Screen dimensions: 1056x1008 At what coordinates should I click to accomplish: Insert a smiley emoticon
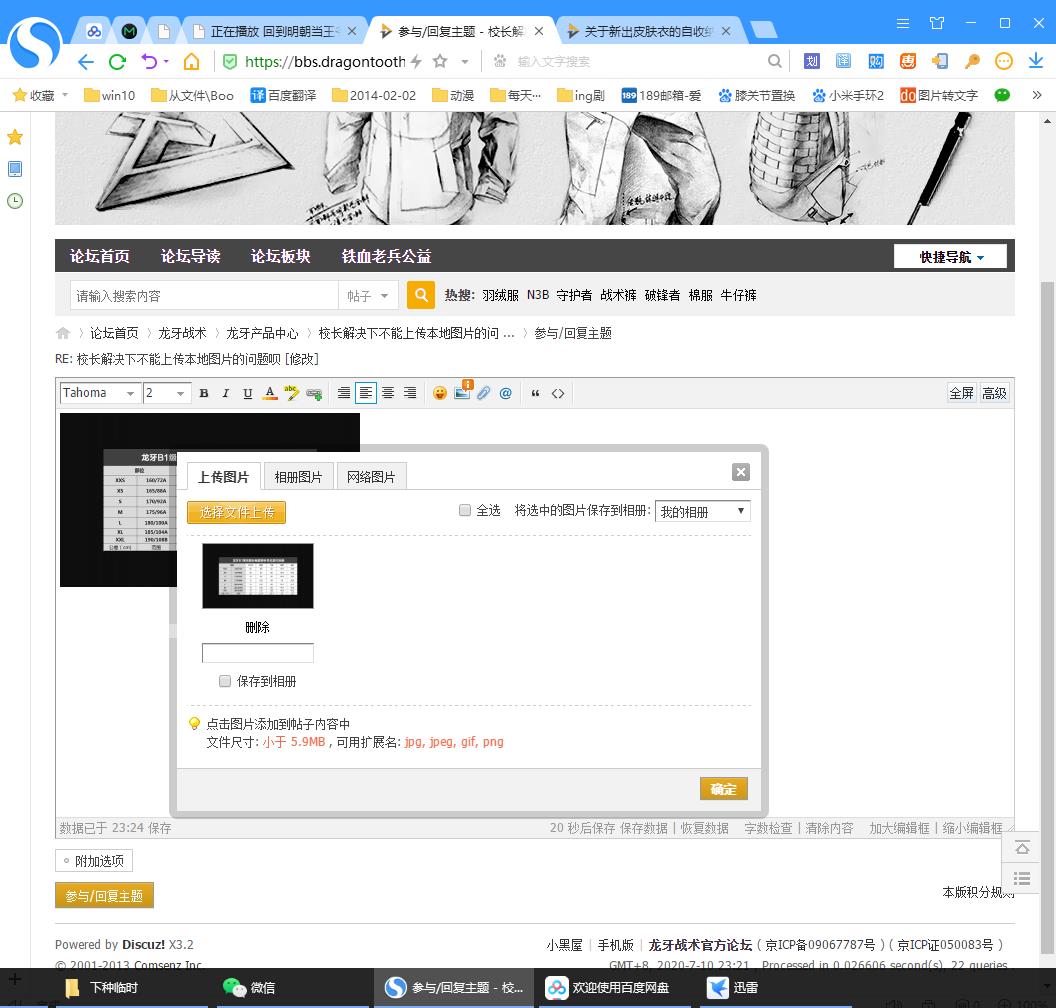[x=439, y=394]
